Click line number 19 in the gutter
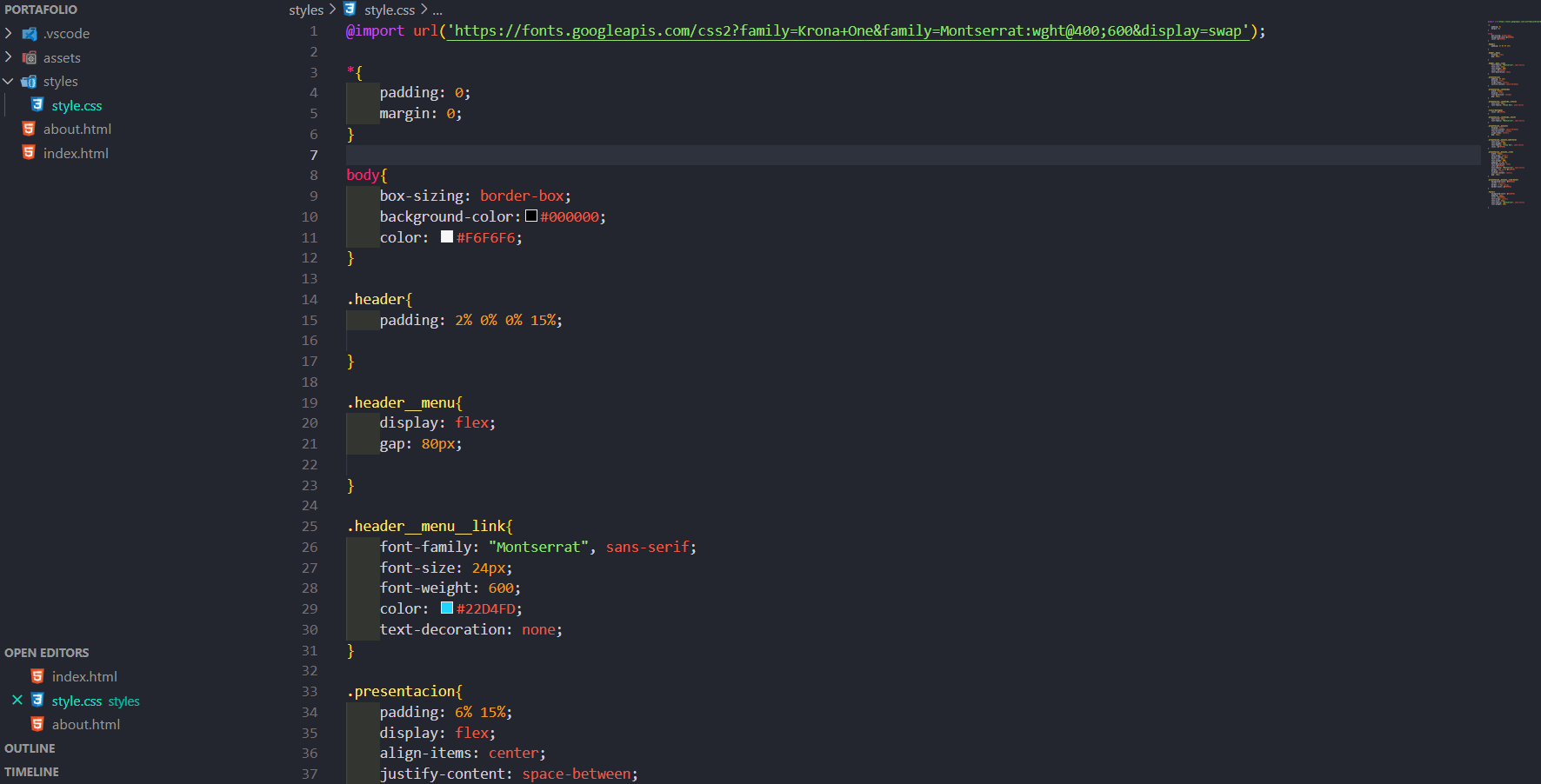This screenshot has height=784, width=1541. click(x=310, y=403)
